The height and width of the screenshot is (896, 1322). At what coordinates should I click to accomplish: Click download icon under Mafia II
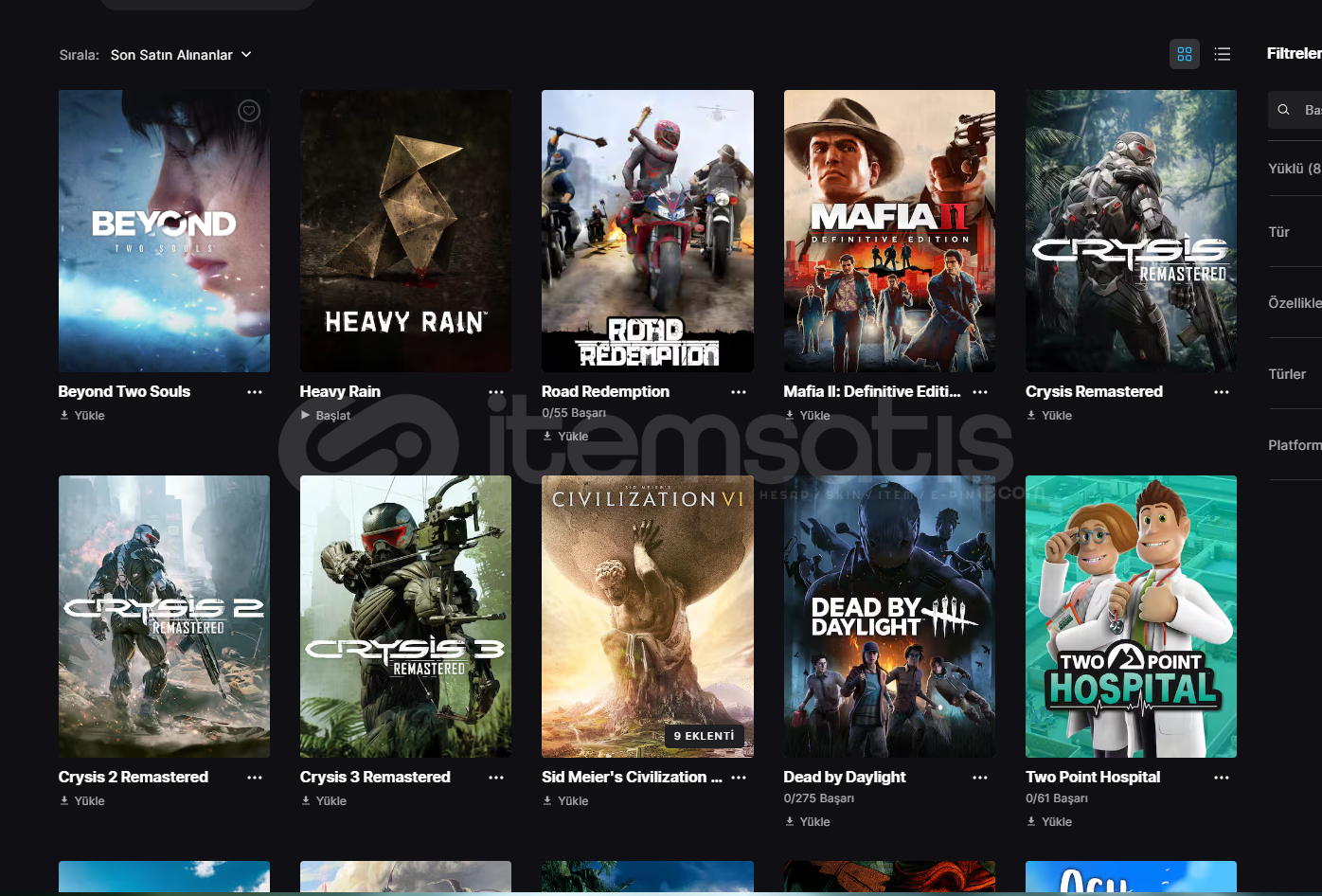(x=789, y=415)
